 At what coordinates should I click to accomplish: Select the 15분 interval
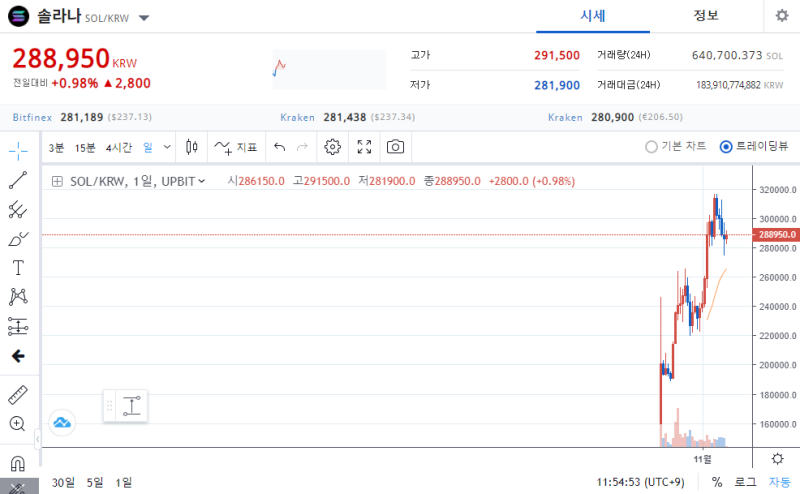point(85,147)
